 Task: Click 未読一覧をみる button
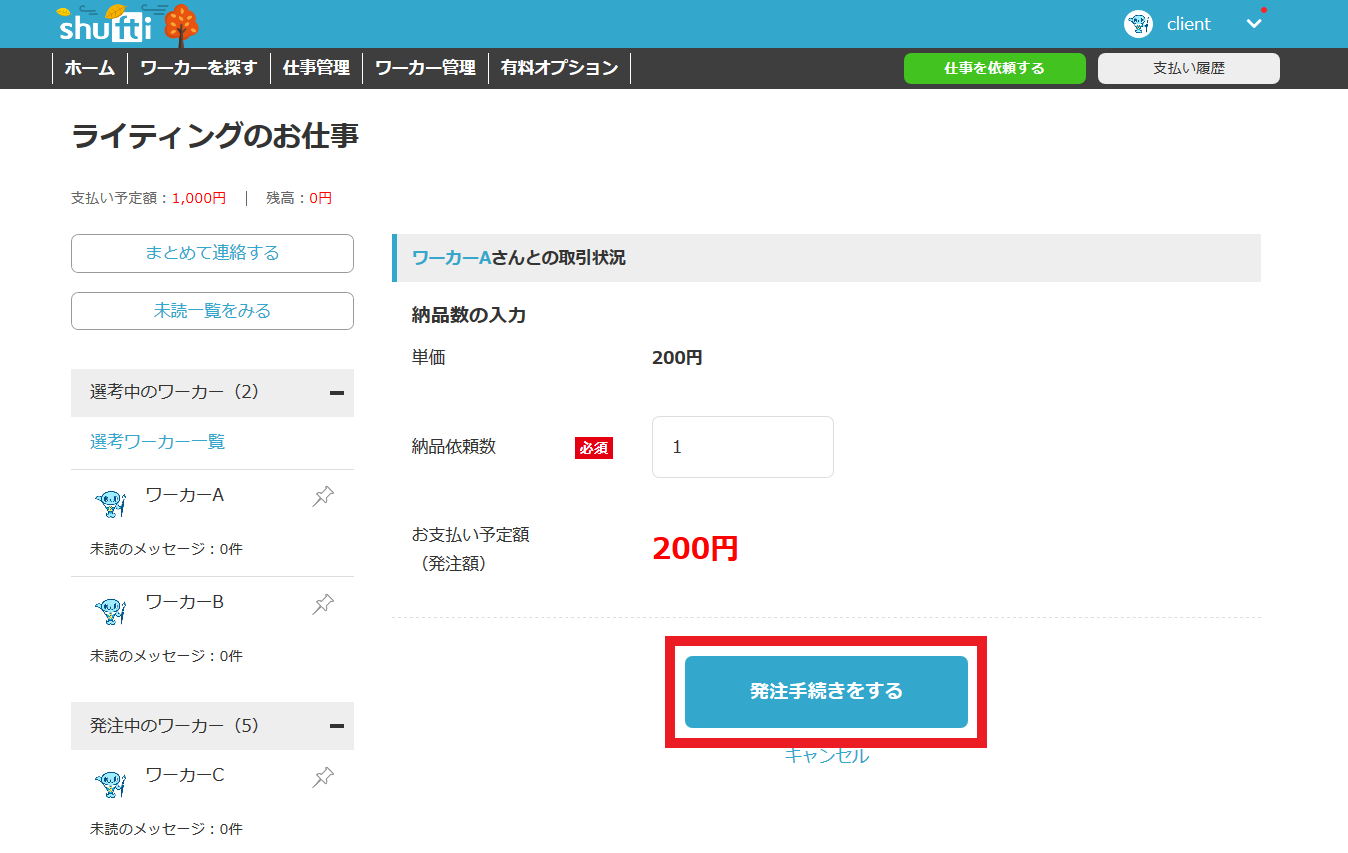(x=212, y=311)
